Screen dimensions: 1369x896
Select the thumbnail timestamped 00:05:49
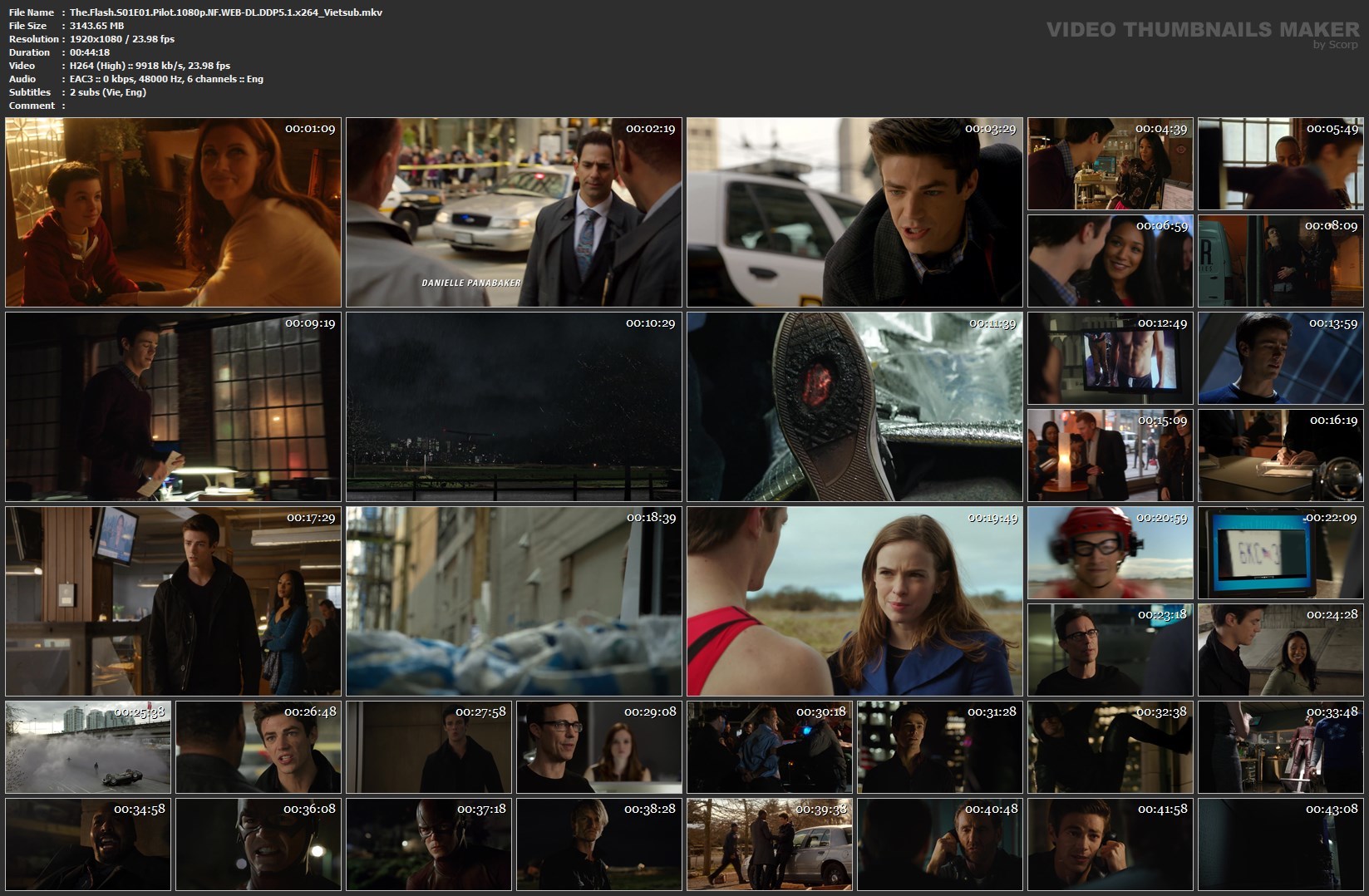pos(1281,164)
